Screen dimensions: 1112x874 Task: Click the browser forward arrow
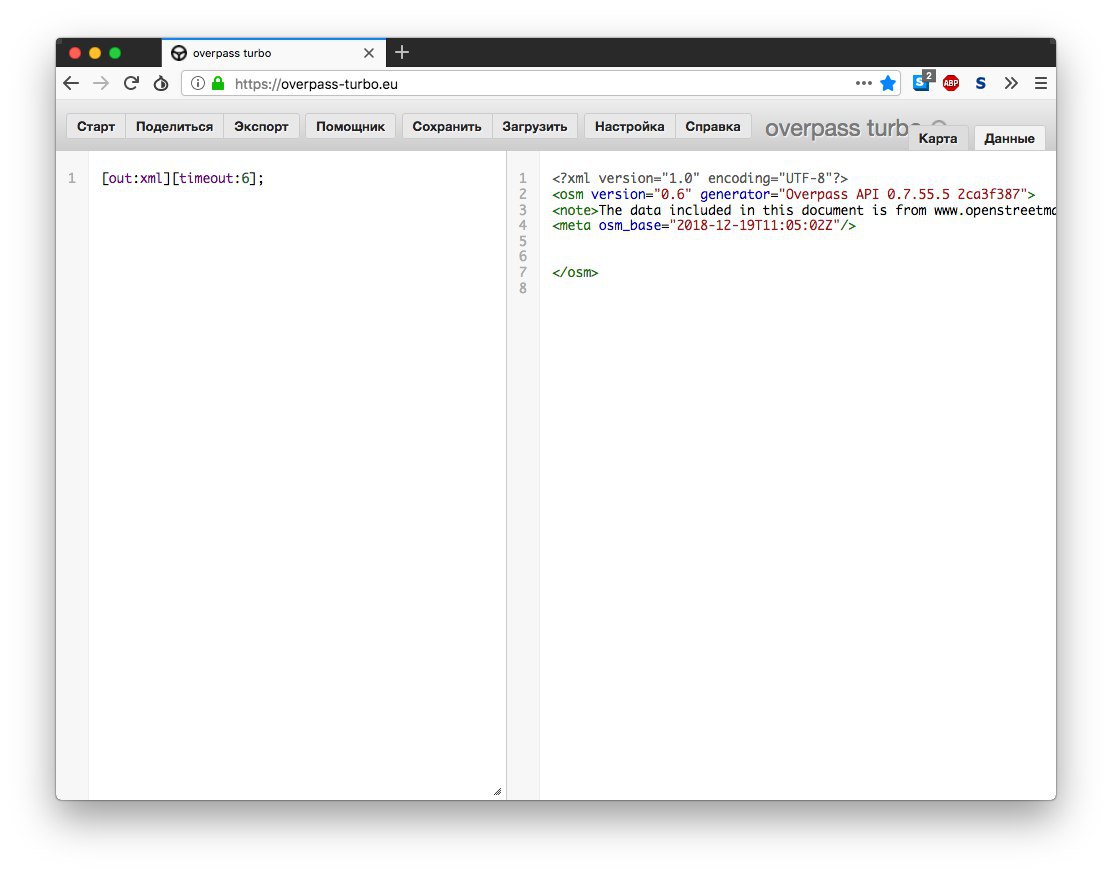click(x=101, y=84)
